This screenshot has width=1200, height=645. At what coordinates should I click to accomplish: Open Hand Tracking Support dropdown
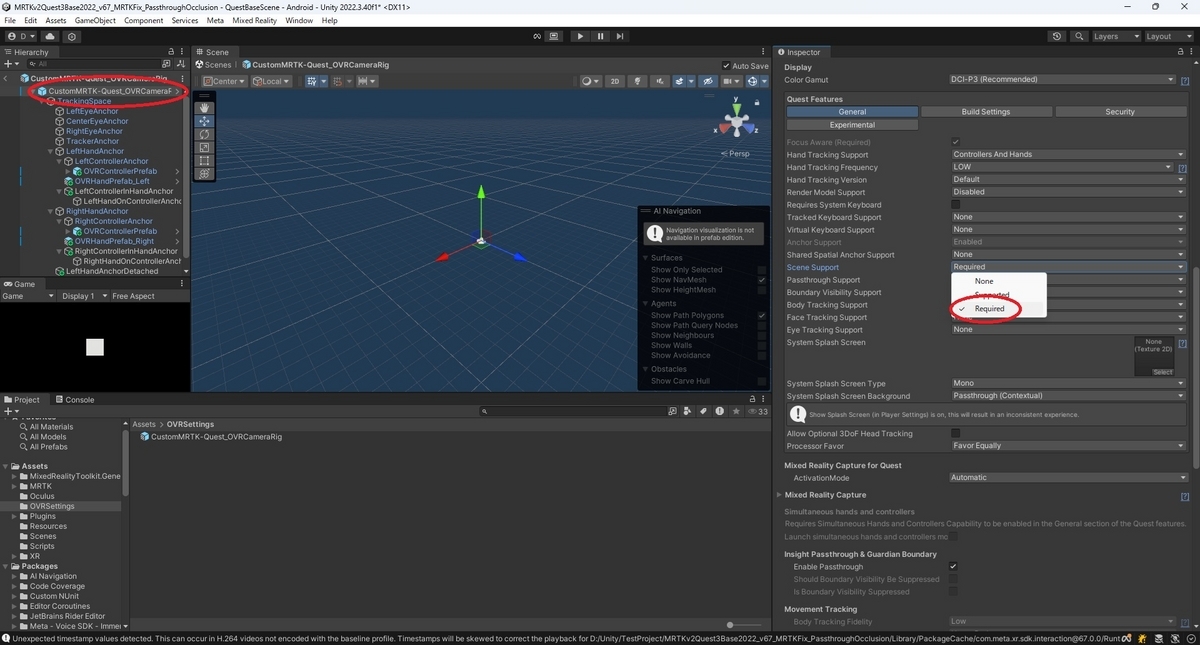[1068, 155]
